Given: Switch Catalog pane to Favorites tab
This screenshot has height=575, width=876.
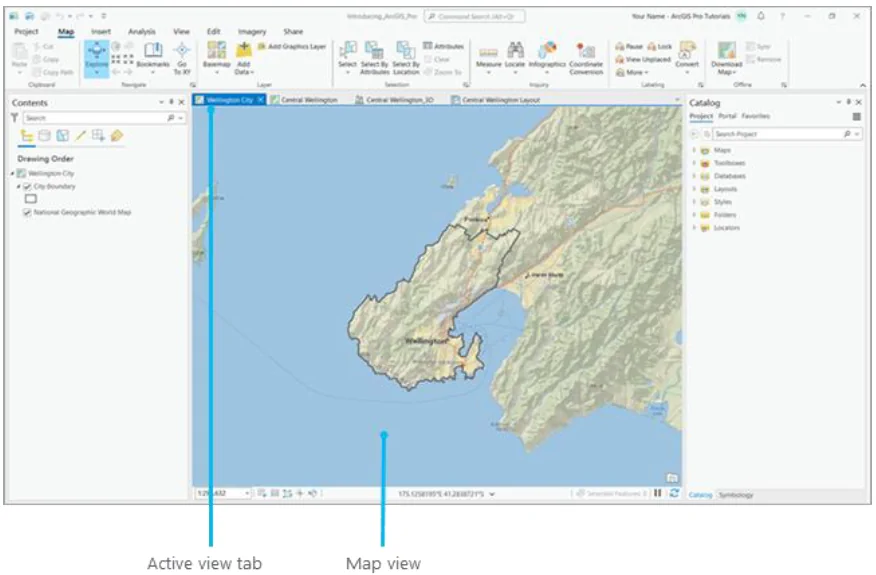Looking at the screenshot, I should (755, 116).
